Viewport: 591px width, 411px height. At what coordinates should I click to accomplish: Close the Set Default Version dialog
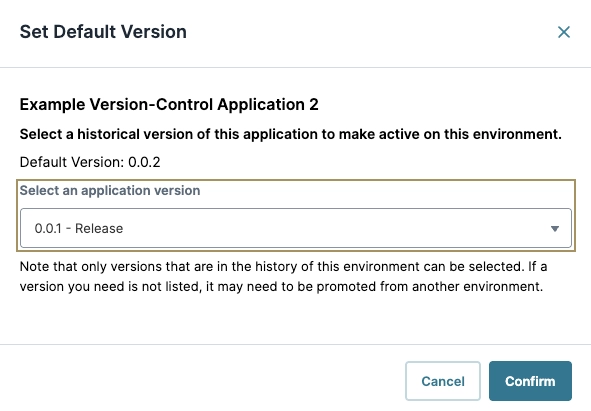coord(563,32)
